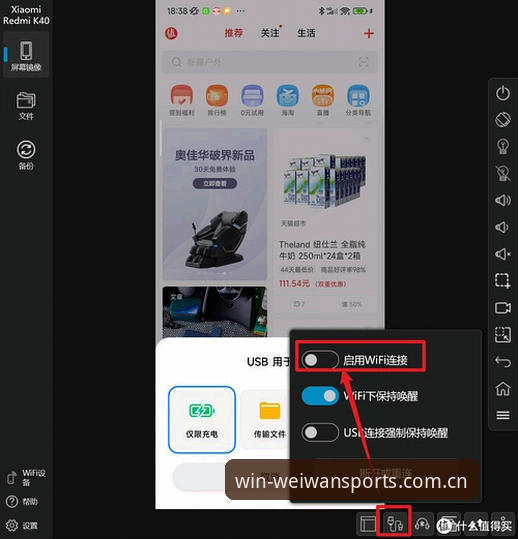Open the 海淘 overseas shopping shortcut
Image resolution: width=518 pixels, height=539 pixels.
[287, 100]
